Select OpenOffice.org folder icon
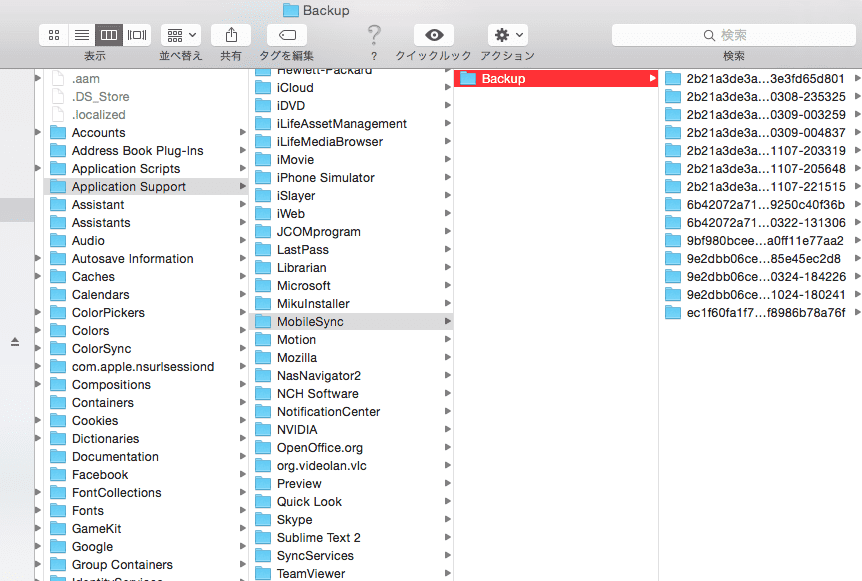 (263, 447)
